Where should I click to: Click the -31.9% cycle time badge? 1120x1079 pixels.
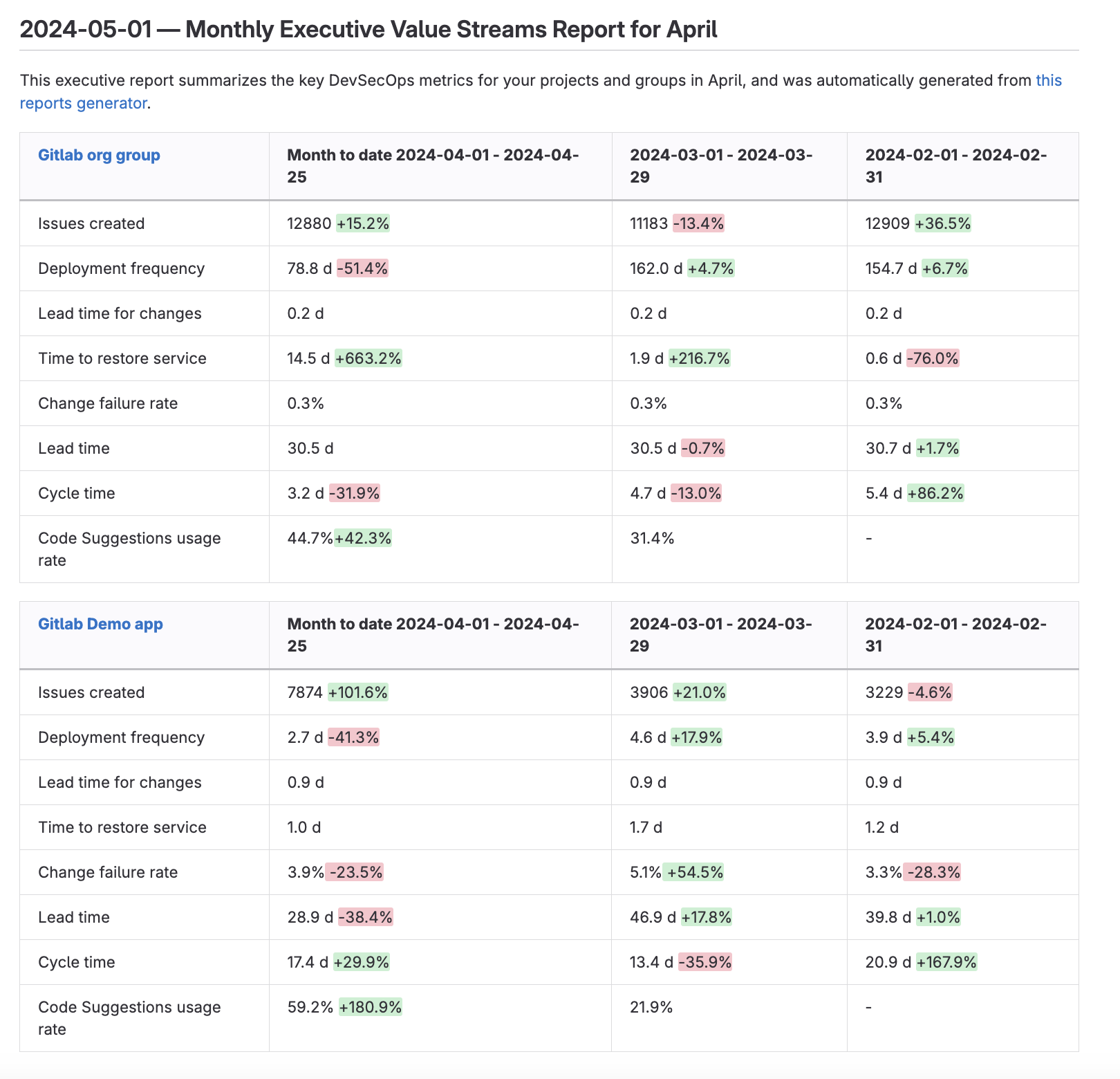pos(355,493)
